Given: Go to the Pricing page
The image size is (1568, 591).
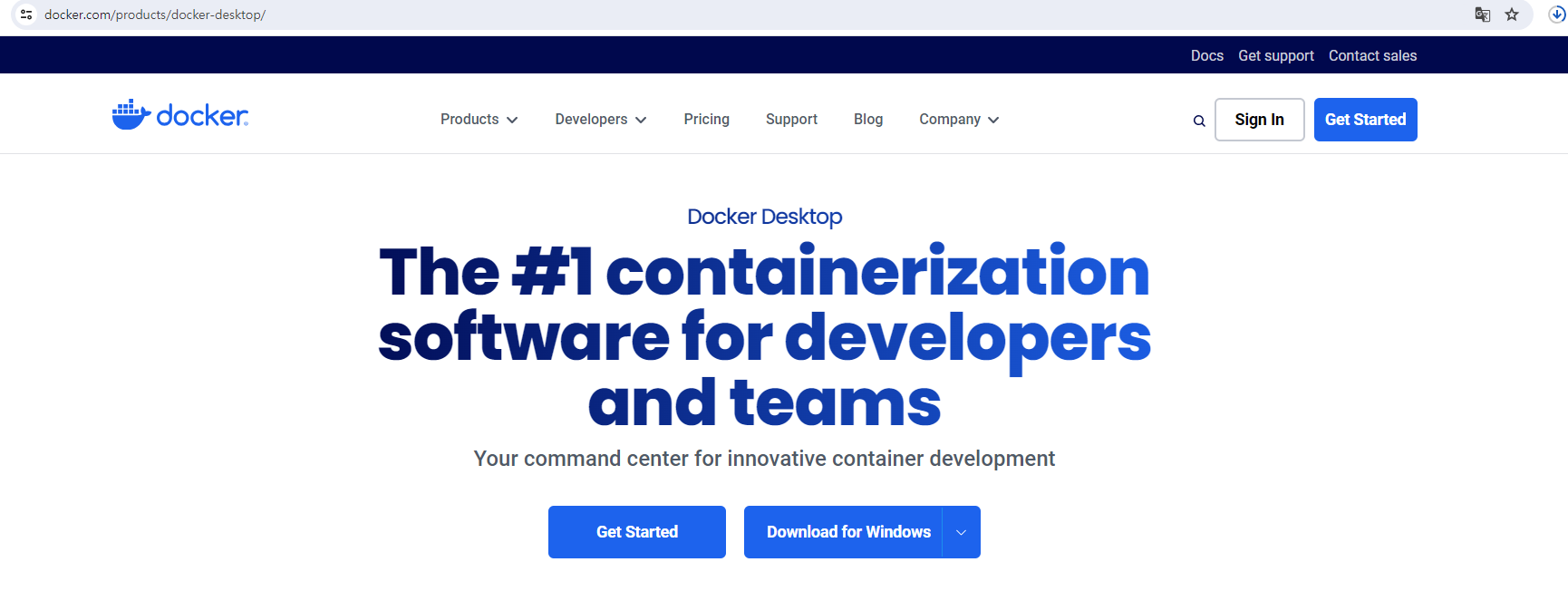Looking at the screenshot, I should (707, 120).
